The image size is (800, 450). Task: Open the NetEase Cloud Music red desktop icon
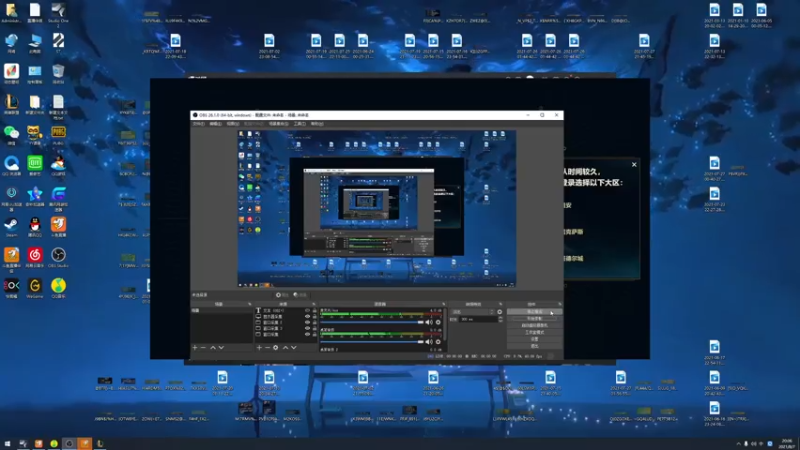tap(35, 258)
